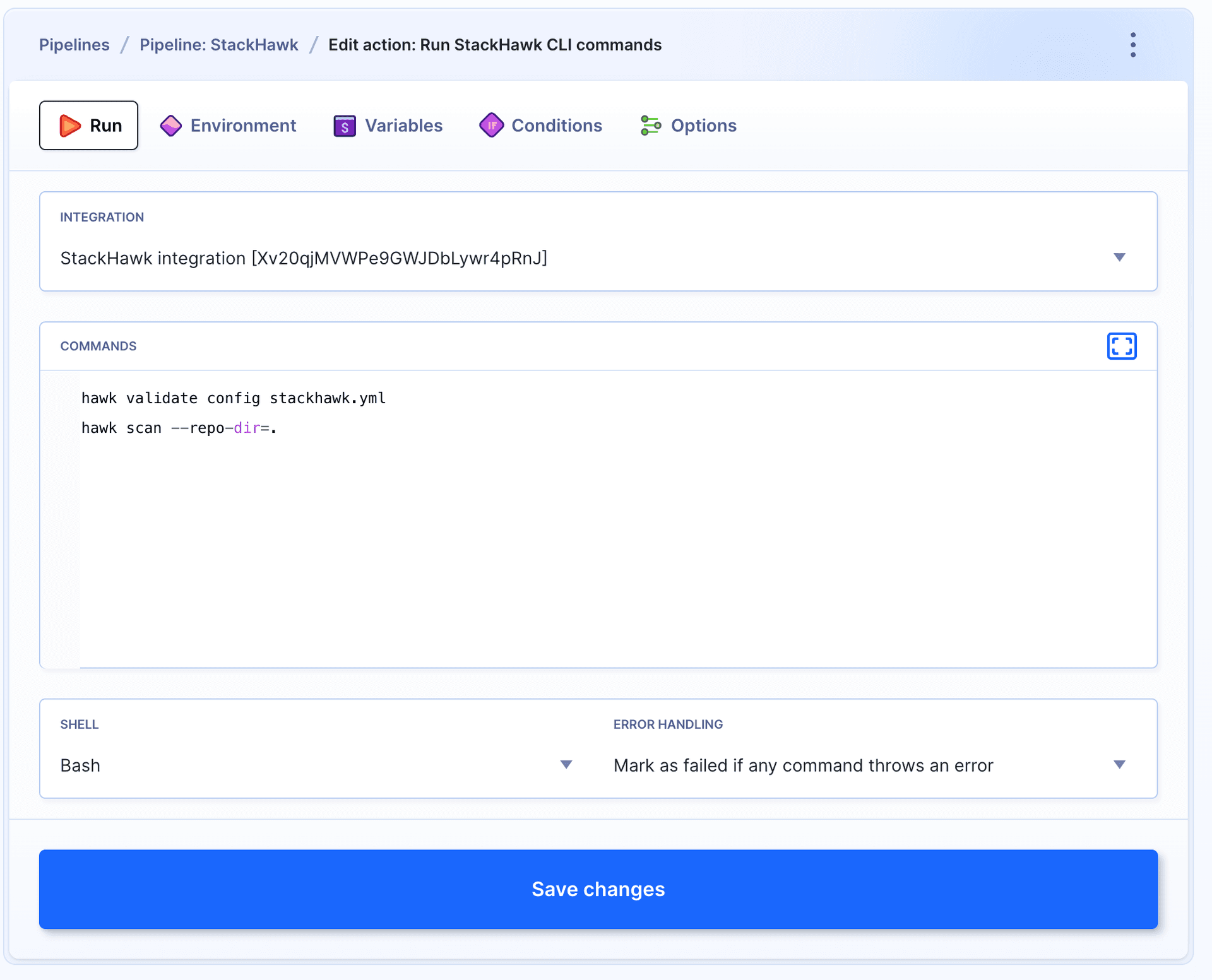Screen dimensions: 1212x980
Task: Click the ERROR HANDLING field label
Action: click(x=668, y=724)
